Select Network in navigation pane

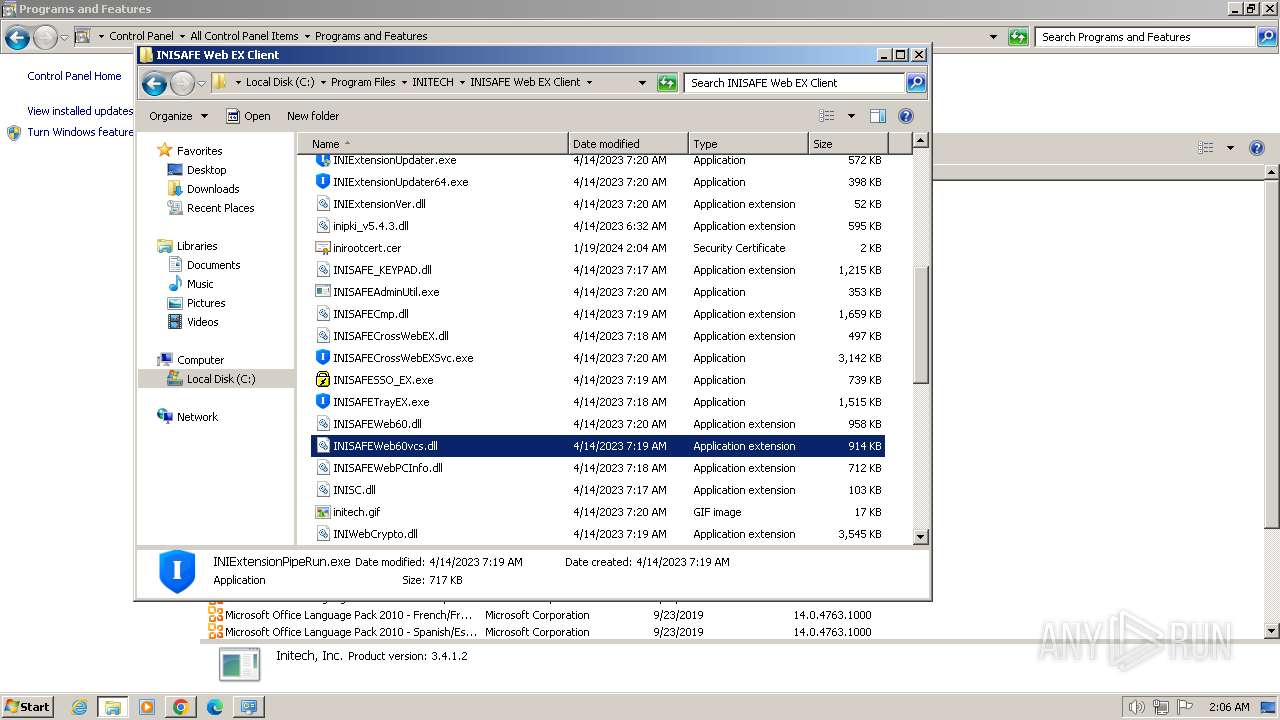tap(197, 417)
